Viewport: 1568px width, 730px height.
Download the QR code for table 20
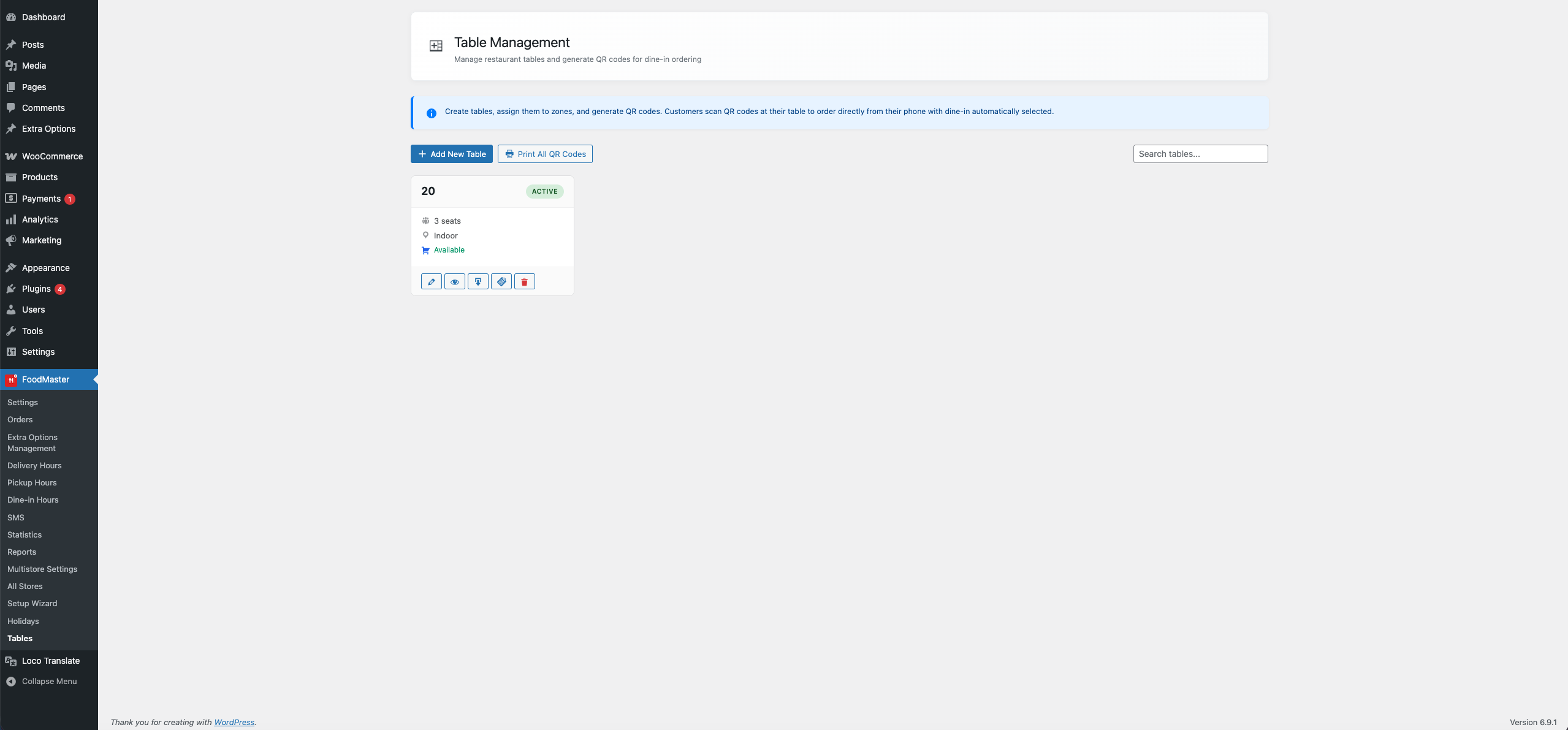[x=478, y=281]
